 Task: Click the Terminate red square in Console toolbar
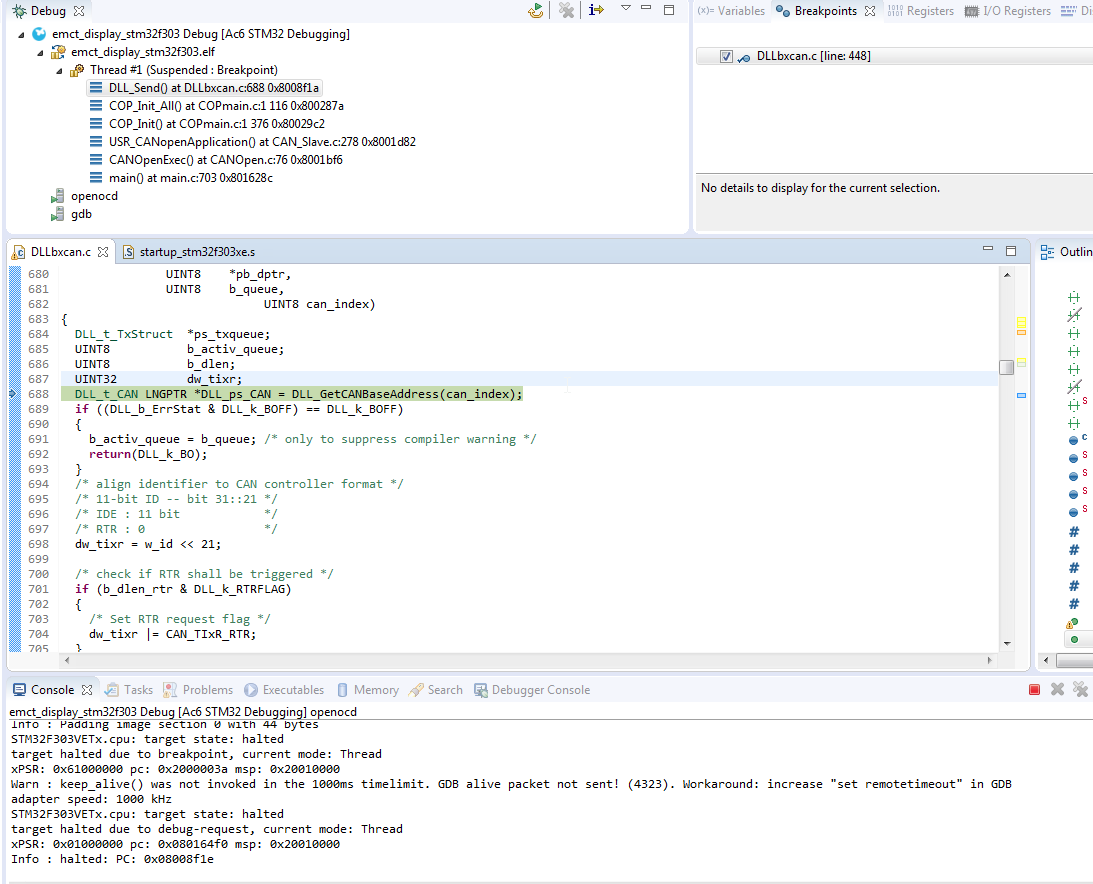tap(1034, 690)
